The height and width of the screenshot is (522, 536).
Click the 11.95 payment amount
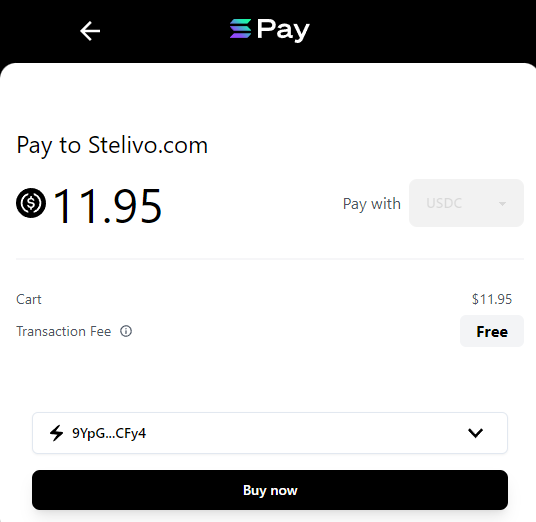[107, 206]
